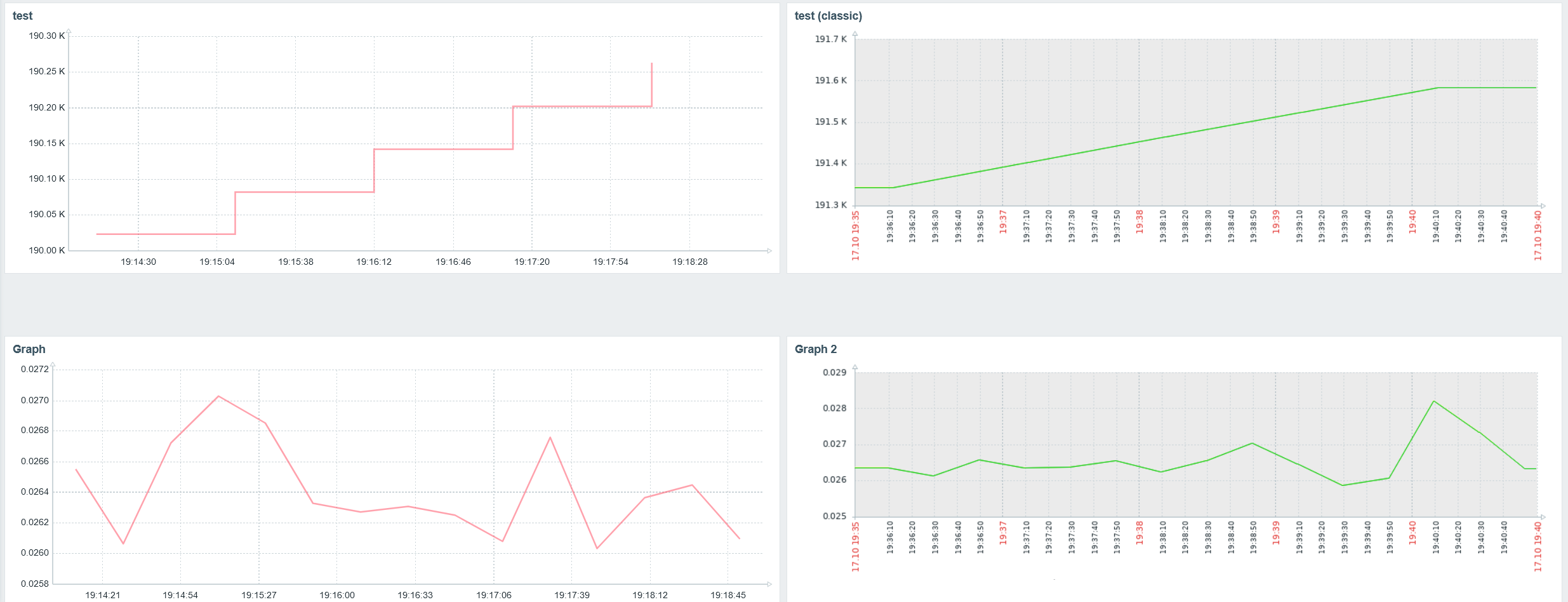Click the 'test' widget title
The width and height of the screenshot is (1568, 602).
click(x=22, y=16)
